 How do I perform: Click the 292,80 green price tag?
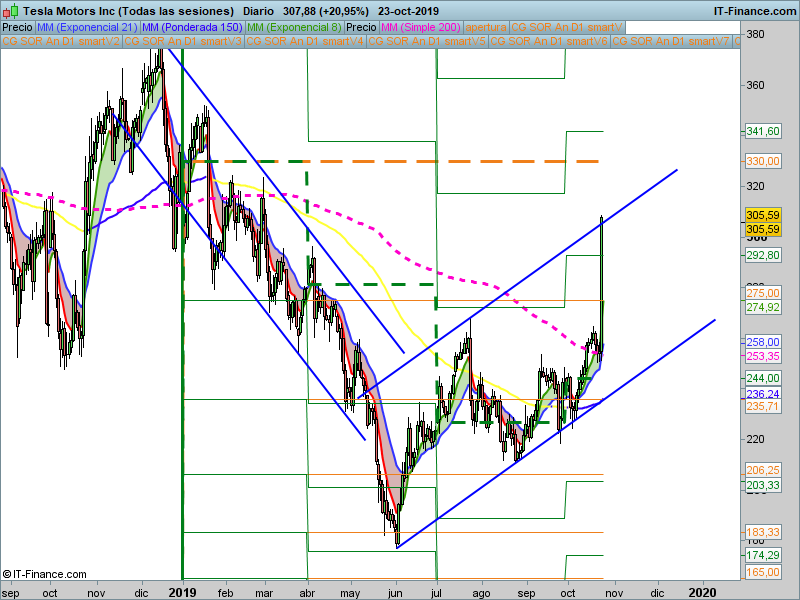(x=763, y=255)
